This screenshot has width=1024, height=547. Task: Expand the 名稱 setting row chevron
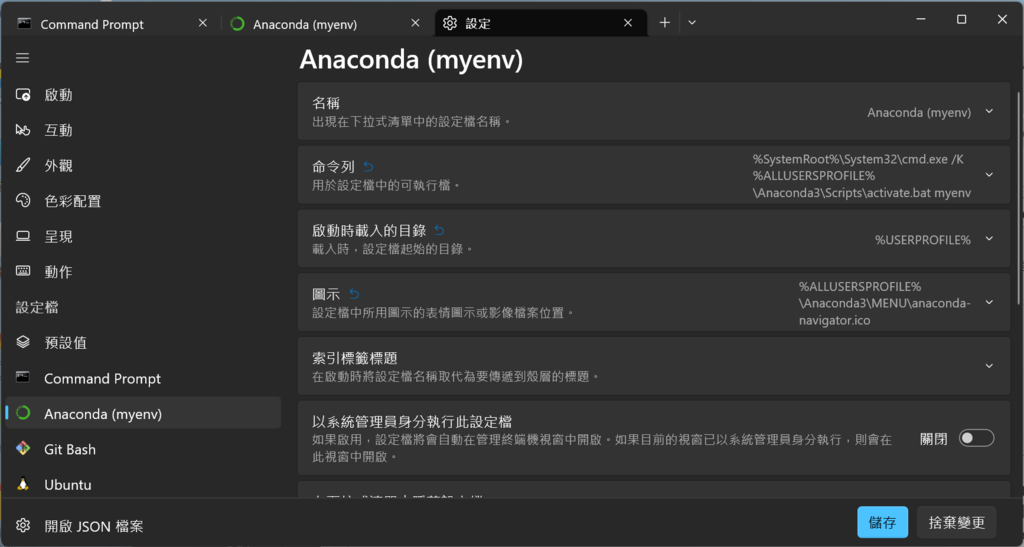(x=989, y=112)
